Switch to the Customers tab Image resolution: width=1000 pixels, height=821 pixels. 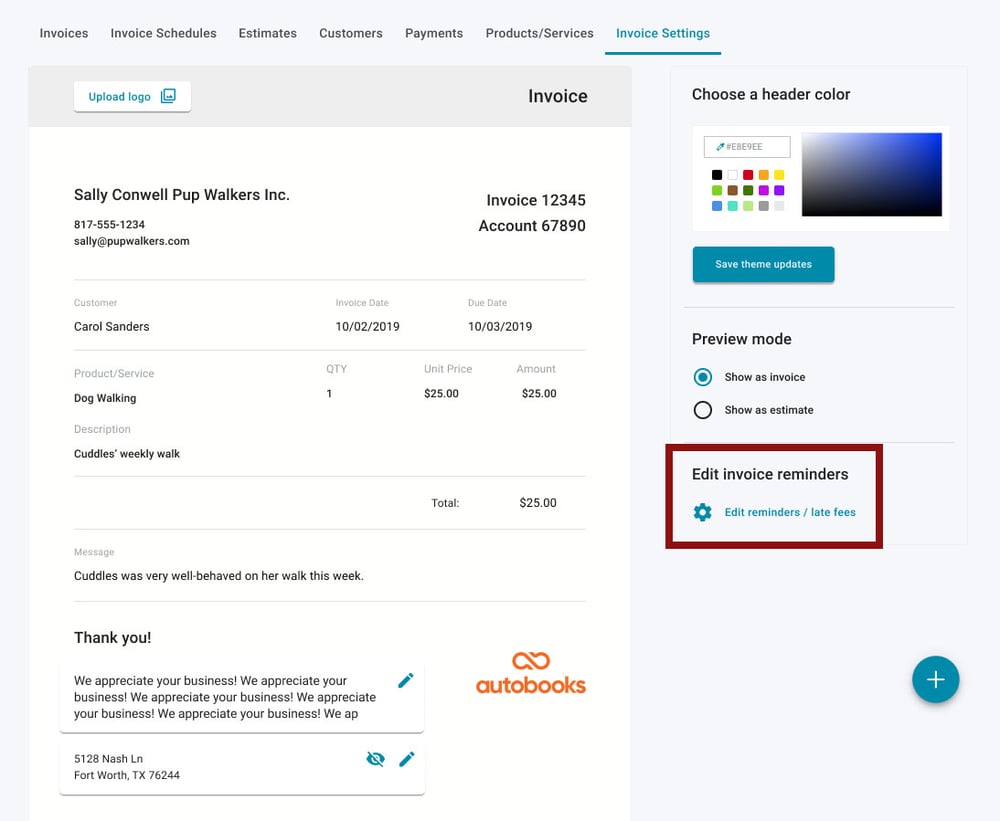tap(350, 33)
